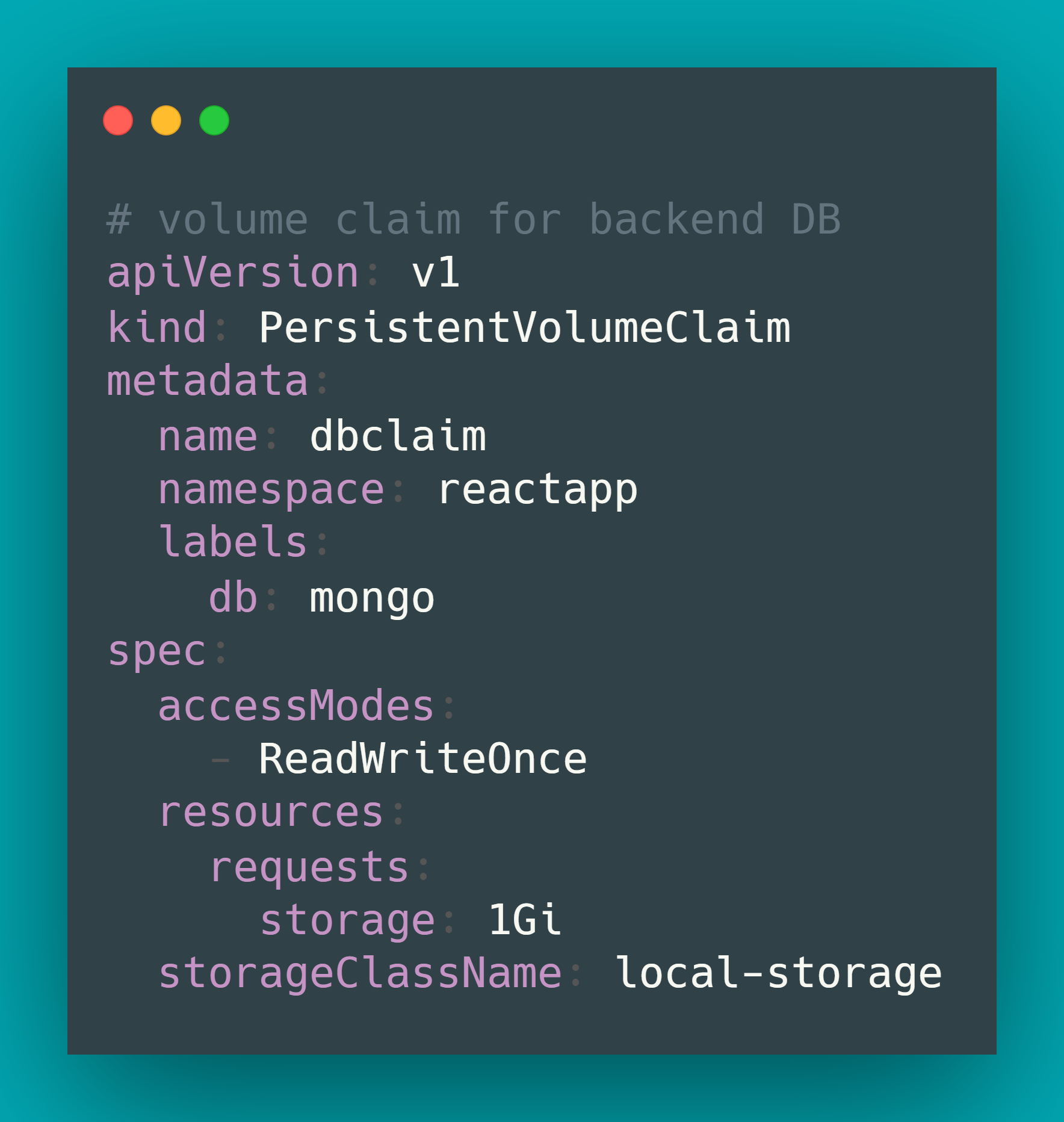The height and width of the screenshot is (1122, 1064).
Task: Click the spec key
Action: (x=157, y=651)
